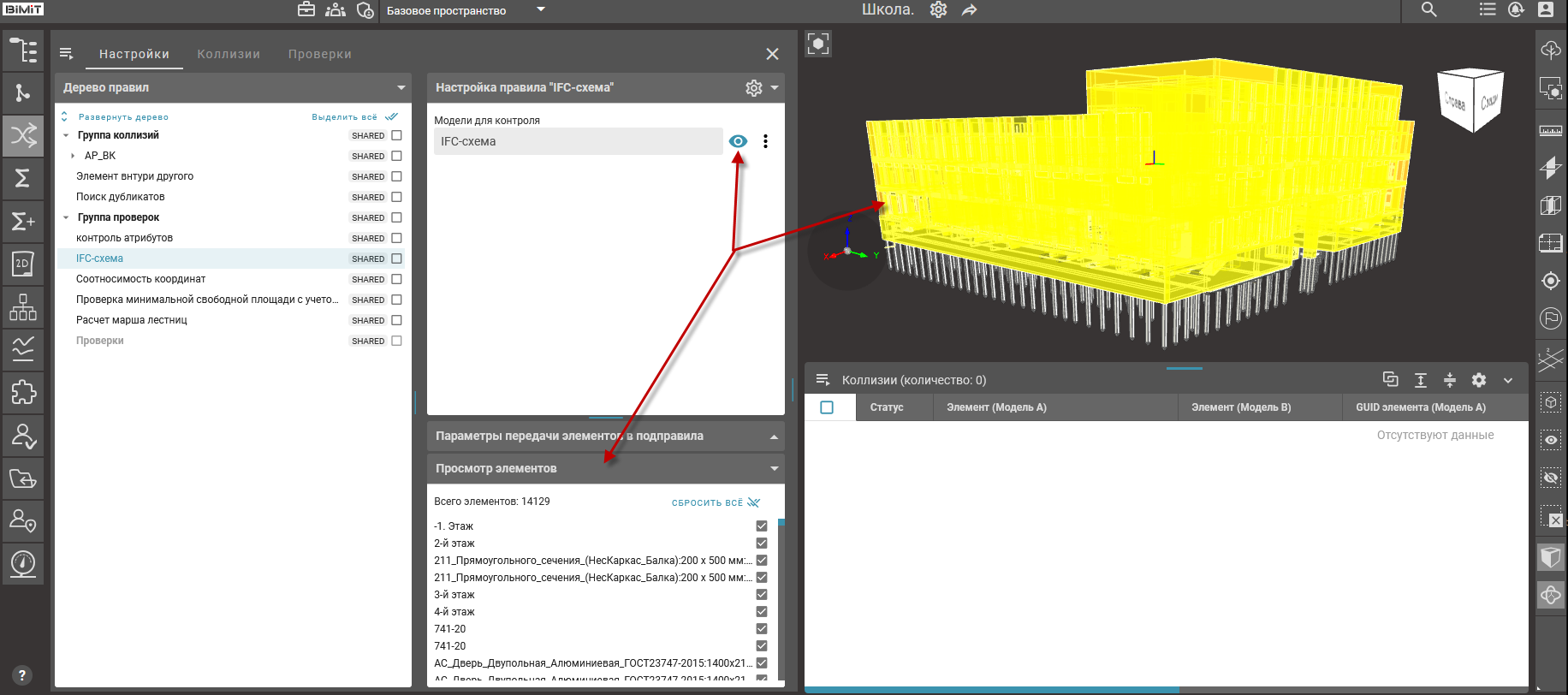Screen dimensions: 1568x695
Task: Check the Расчет марша лестниц checkbox
Action: click(396, 320)
